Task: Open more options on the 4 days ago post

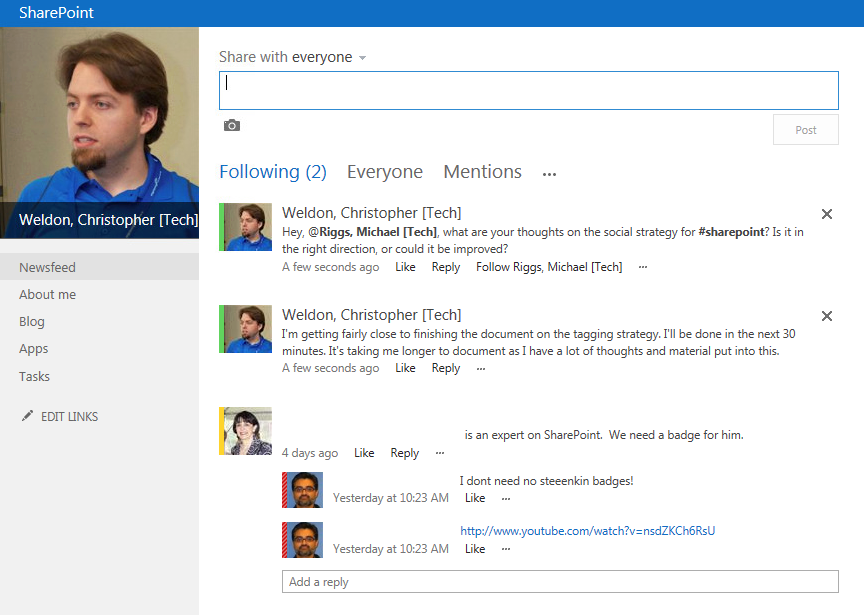Action: click(x=440, y=453)
